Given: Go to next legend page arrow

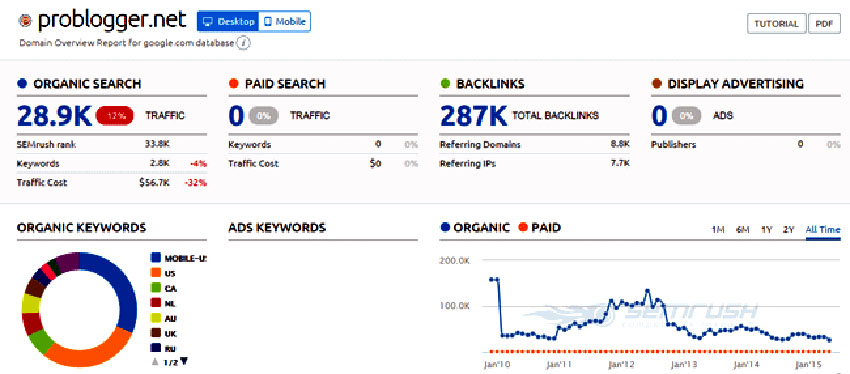Looking at the screenshot, I should tap(184, 362).
